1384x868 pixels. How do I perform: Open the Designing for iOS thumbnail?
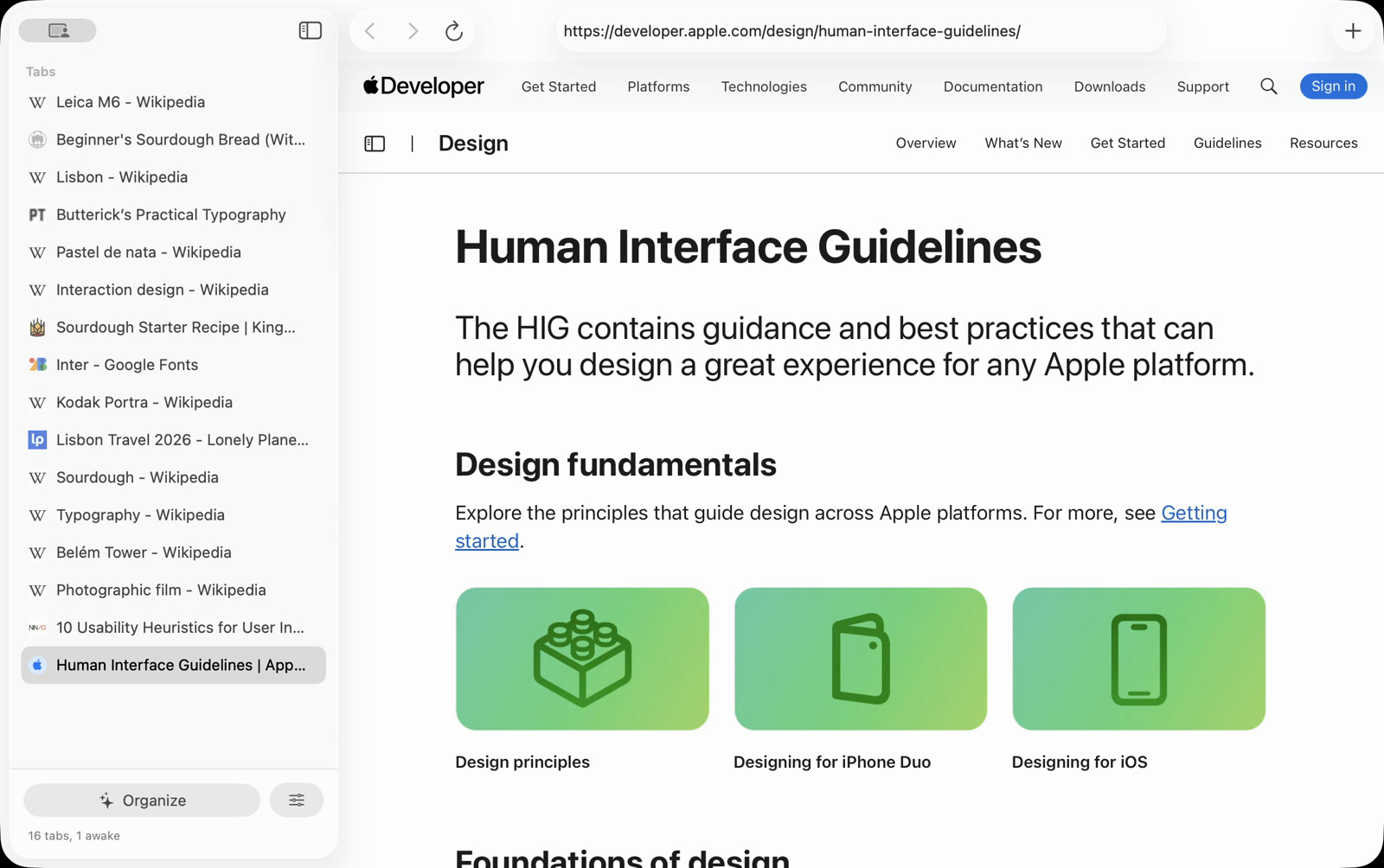(x=1138, y=659)
